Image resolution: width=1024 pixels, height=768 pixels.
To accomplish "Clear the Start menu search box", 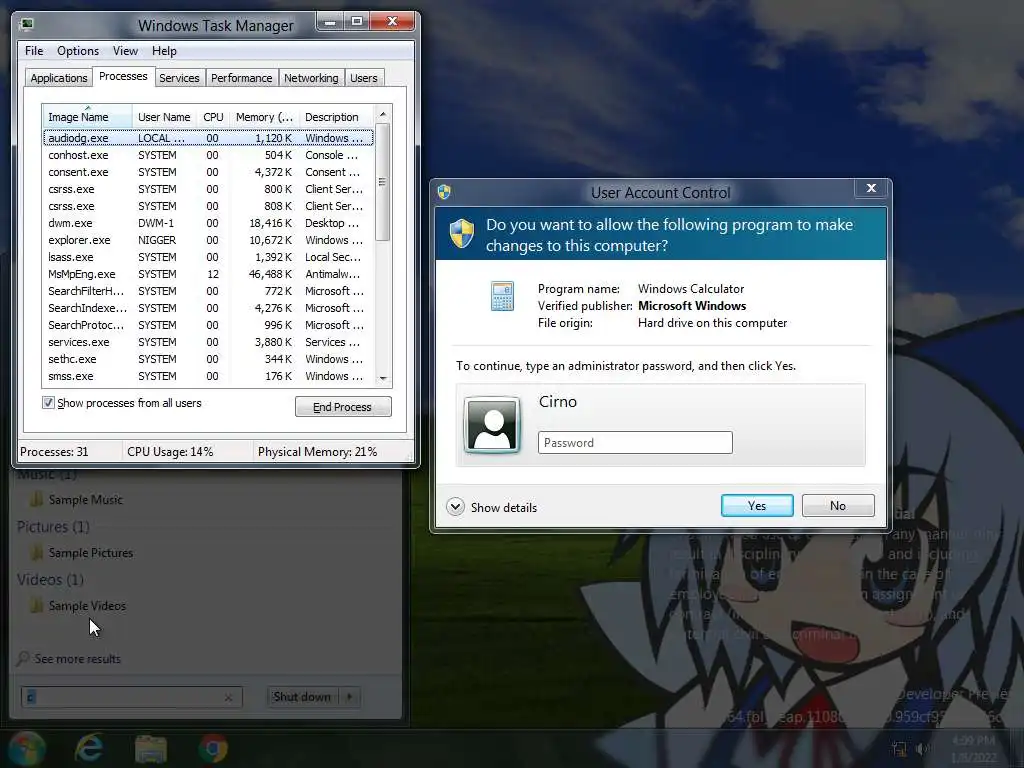I will pos(229,697).
